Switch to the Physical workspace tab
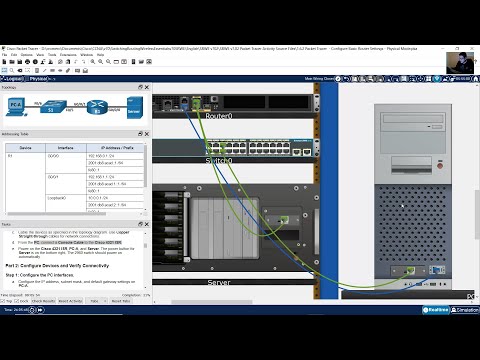This screenshot has height=360, width=480. (x=38, y=79)
